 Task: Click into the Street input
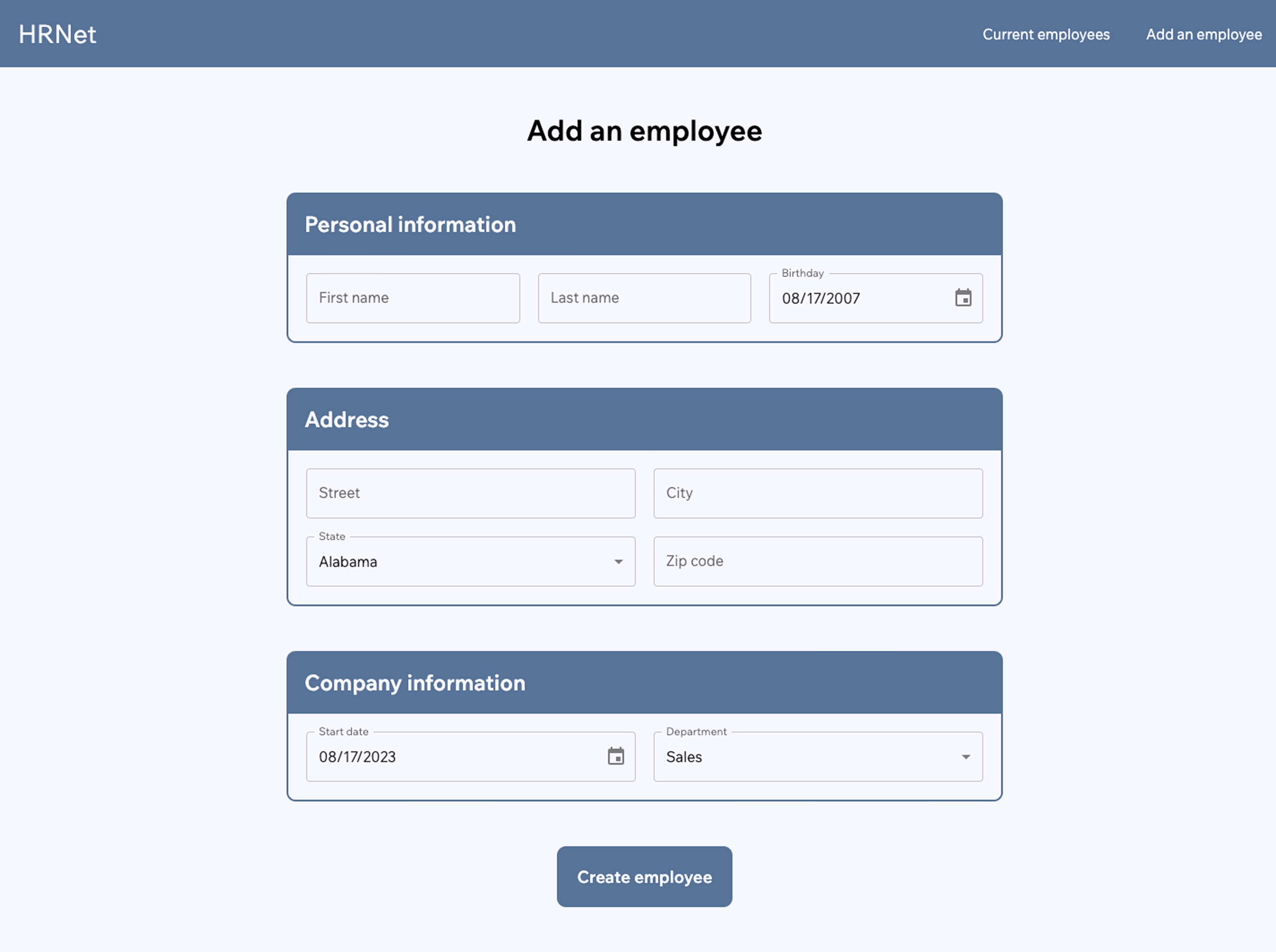pos(470,493)
